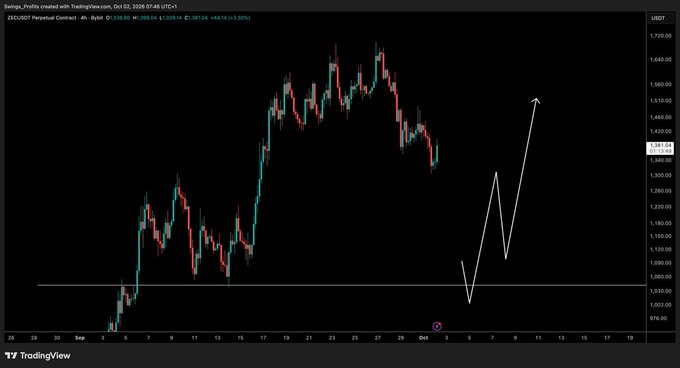680x368 pixels.
Task: Click the change value +44.14 (+3.30%)
Action: pos(230,18)
